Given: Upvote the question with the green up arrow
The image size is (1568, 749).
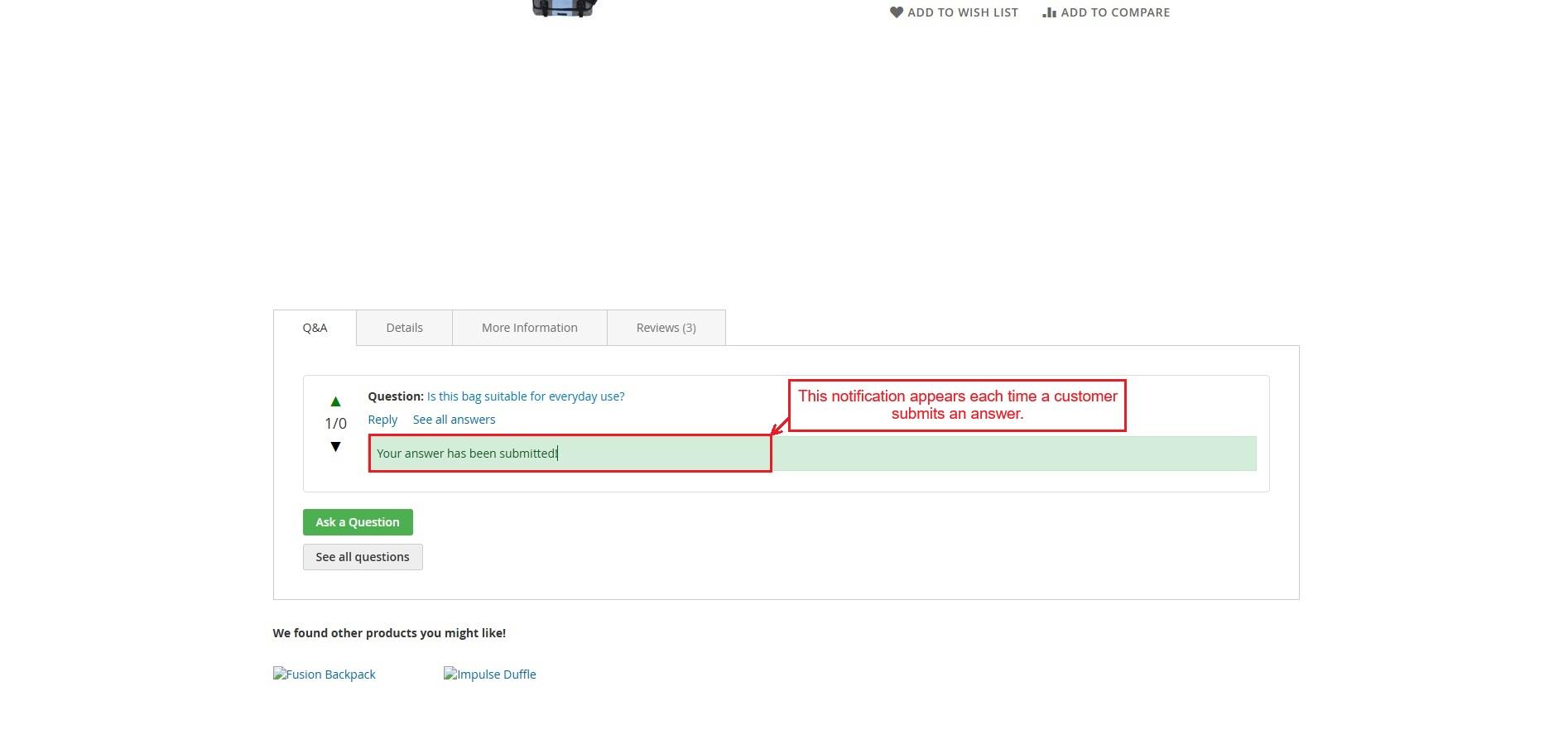Looking at the screenshot, I should 335,401.
